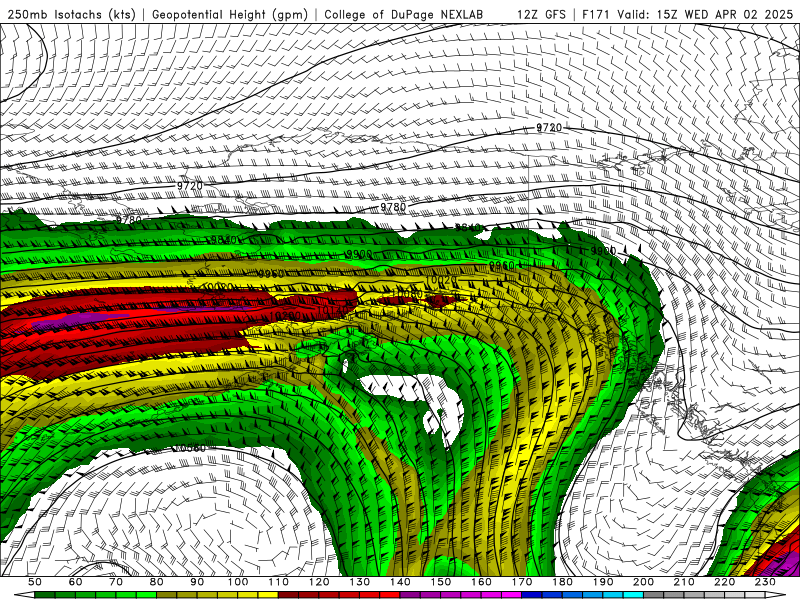The height and width of the screenshot is (600, 800).
Task: Click the 200 value on the color scale
Action: pos(643,582)
